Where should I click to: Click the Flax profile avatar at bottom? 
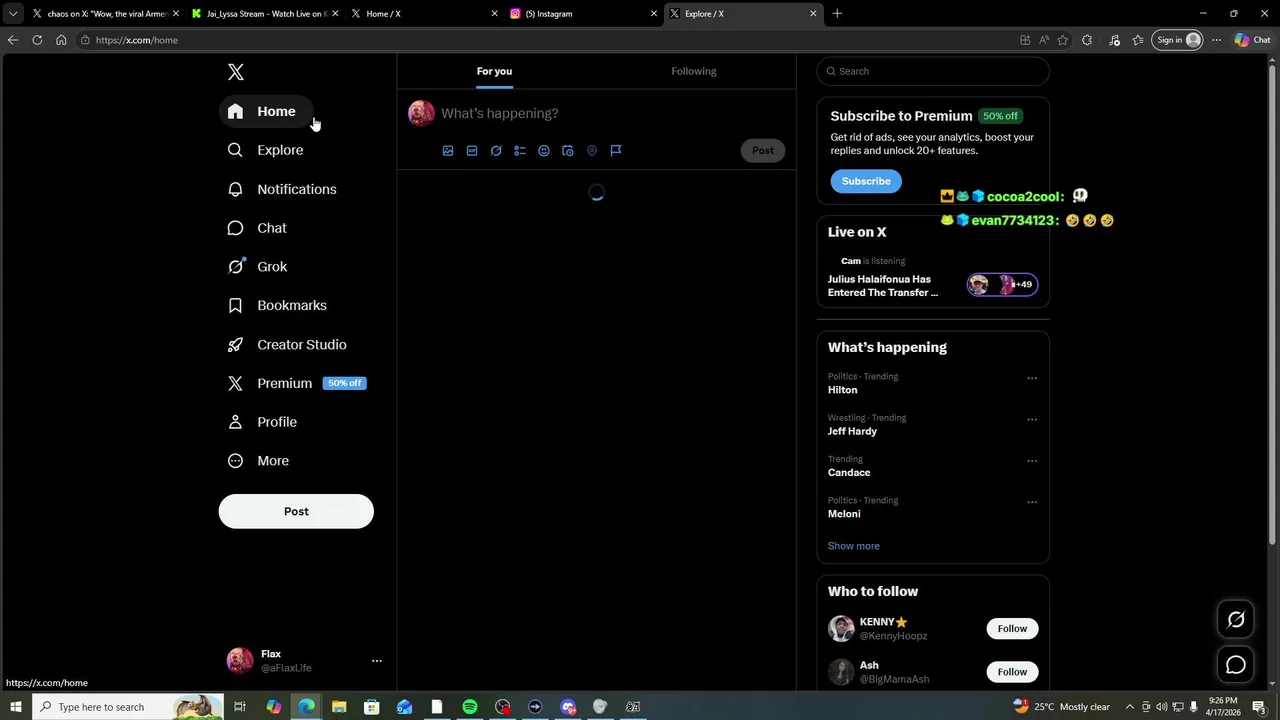[x=240, y=661]
